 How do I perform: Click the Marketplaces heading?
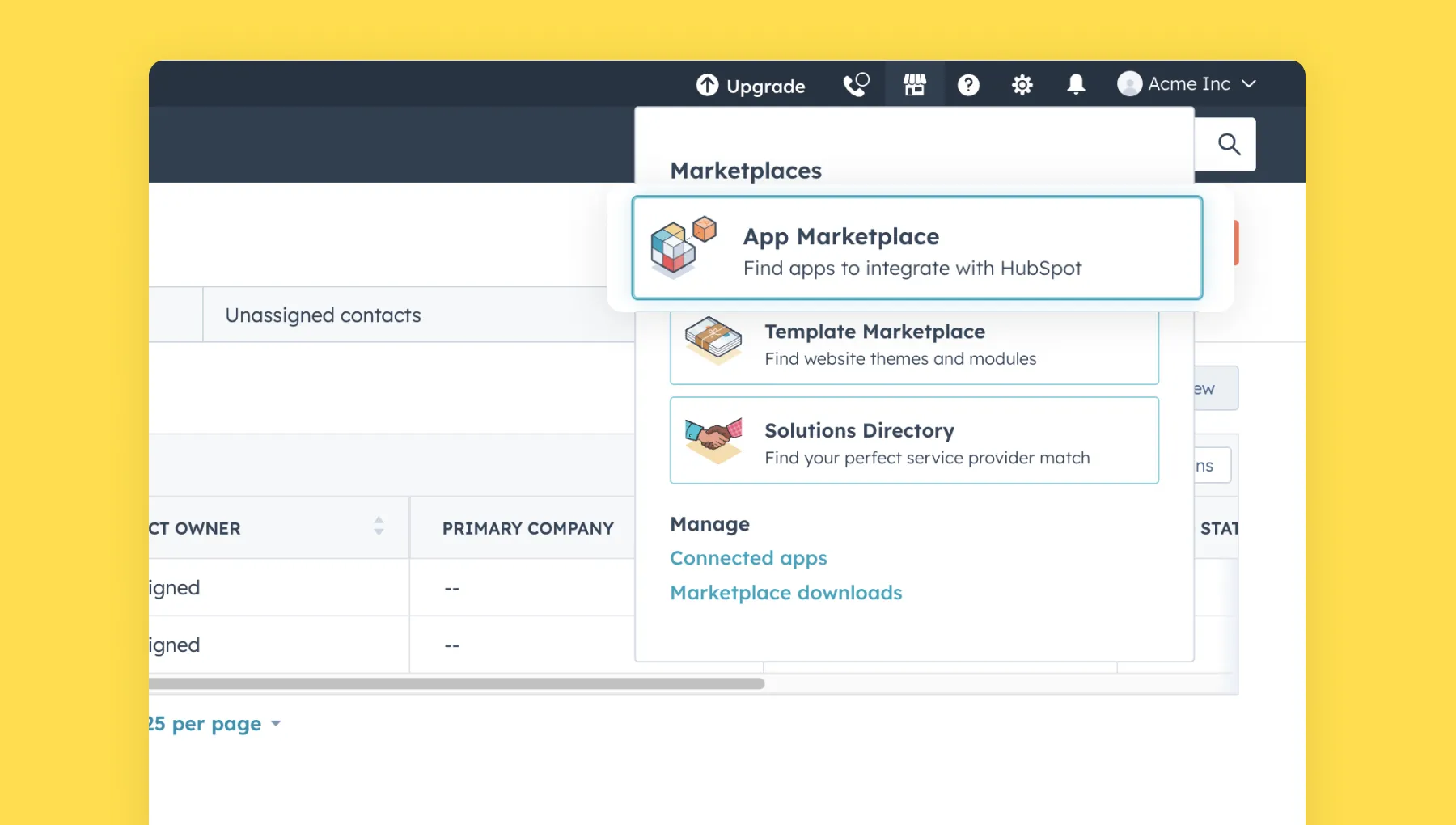point(746,171)
